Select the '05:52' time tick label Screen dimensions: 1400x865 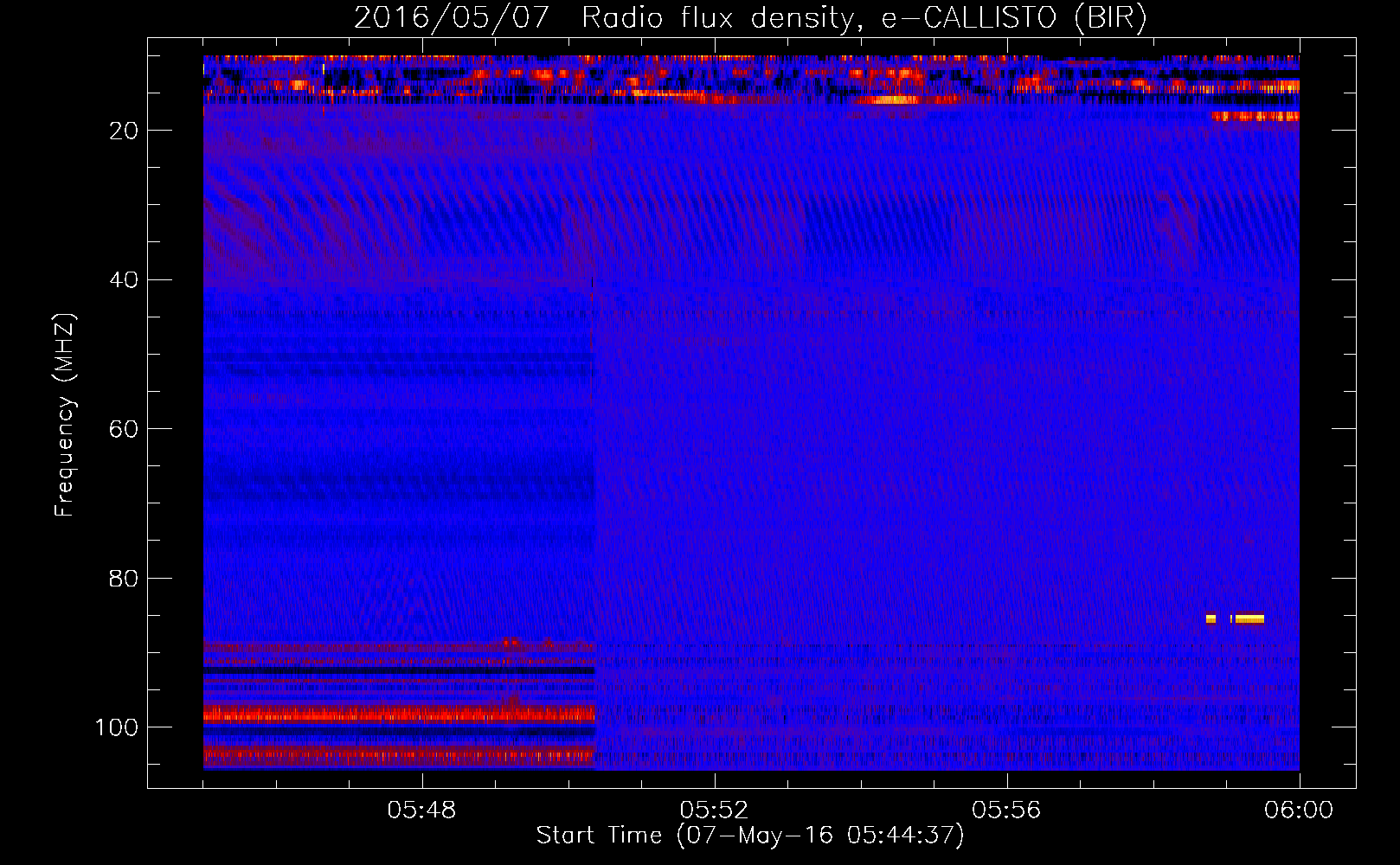click(x=714, y=811)
